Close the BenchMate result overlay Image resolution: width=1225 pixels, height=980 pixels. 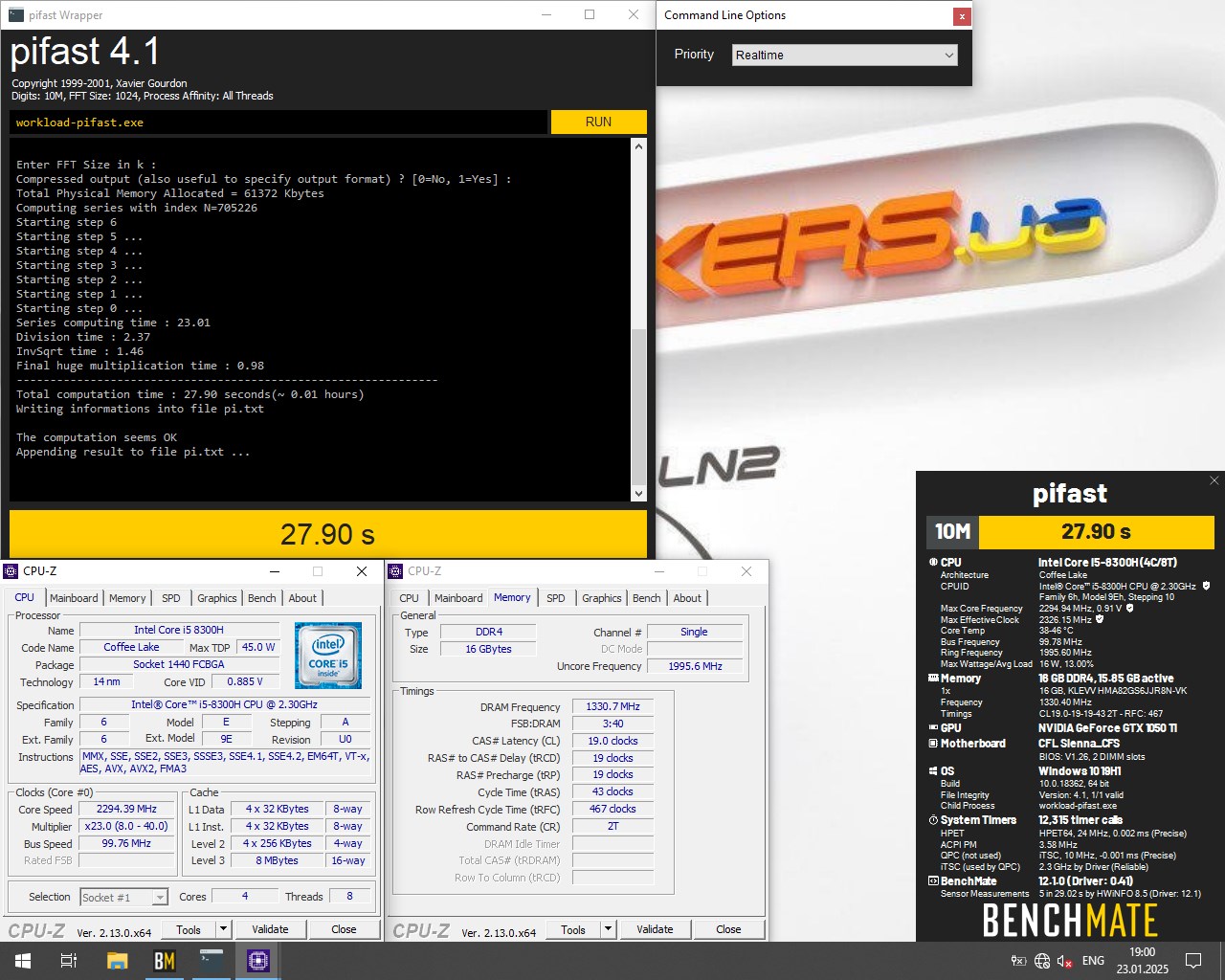[1214, 480]
